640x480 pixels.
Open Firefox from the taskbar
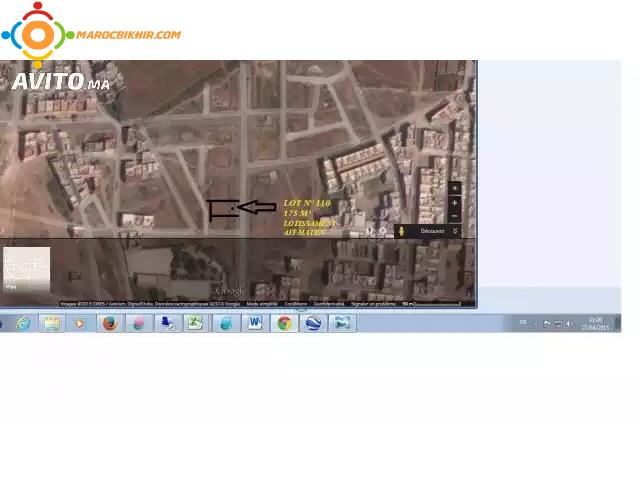pos(110,324)
